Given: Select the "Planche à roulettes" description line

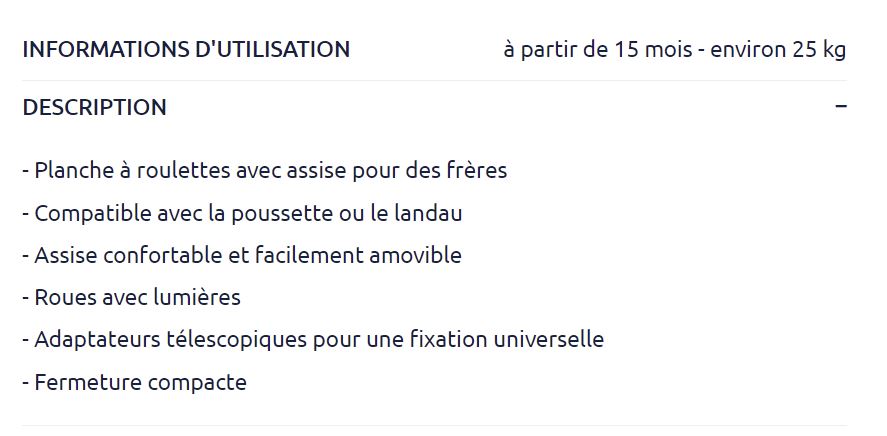Looking at the screenshot, I should (264, 170).
